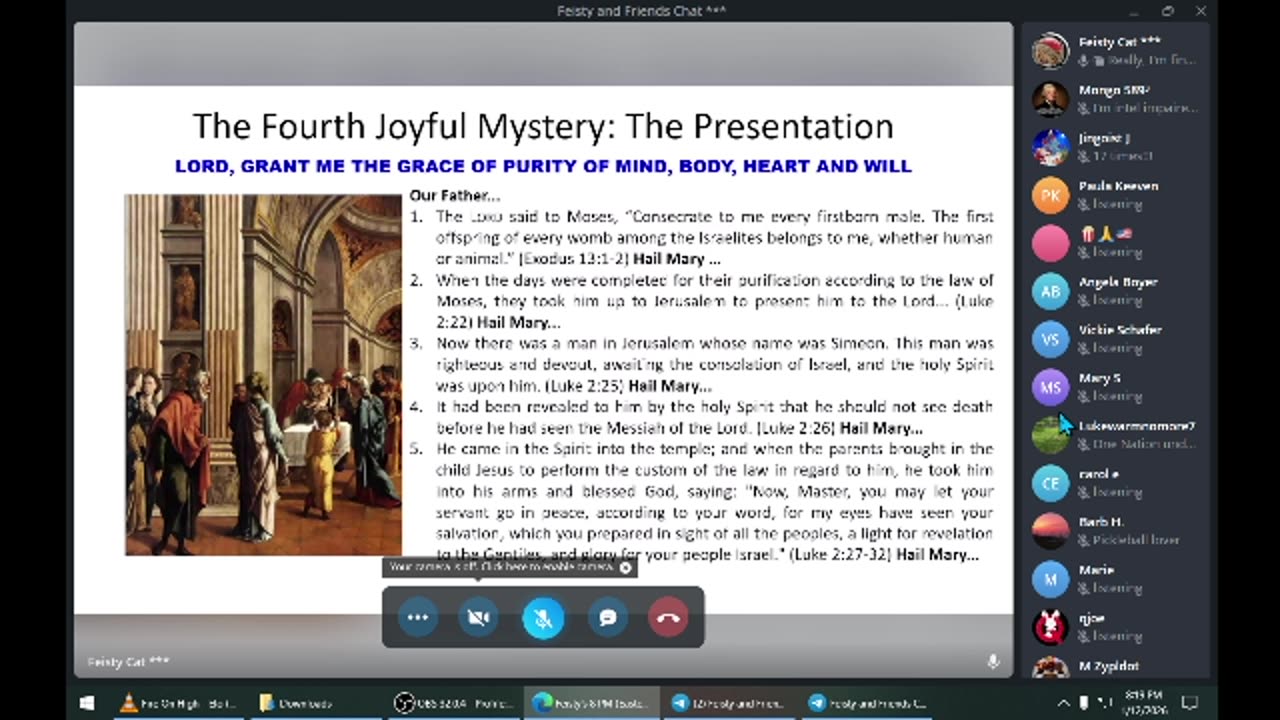
Task: Open the chat bubble button
Action: (607, 618)
